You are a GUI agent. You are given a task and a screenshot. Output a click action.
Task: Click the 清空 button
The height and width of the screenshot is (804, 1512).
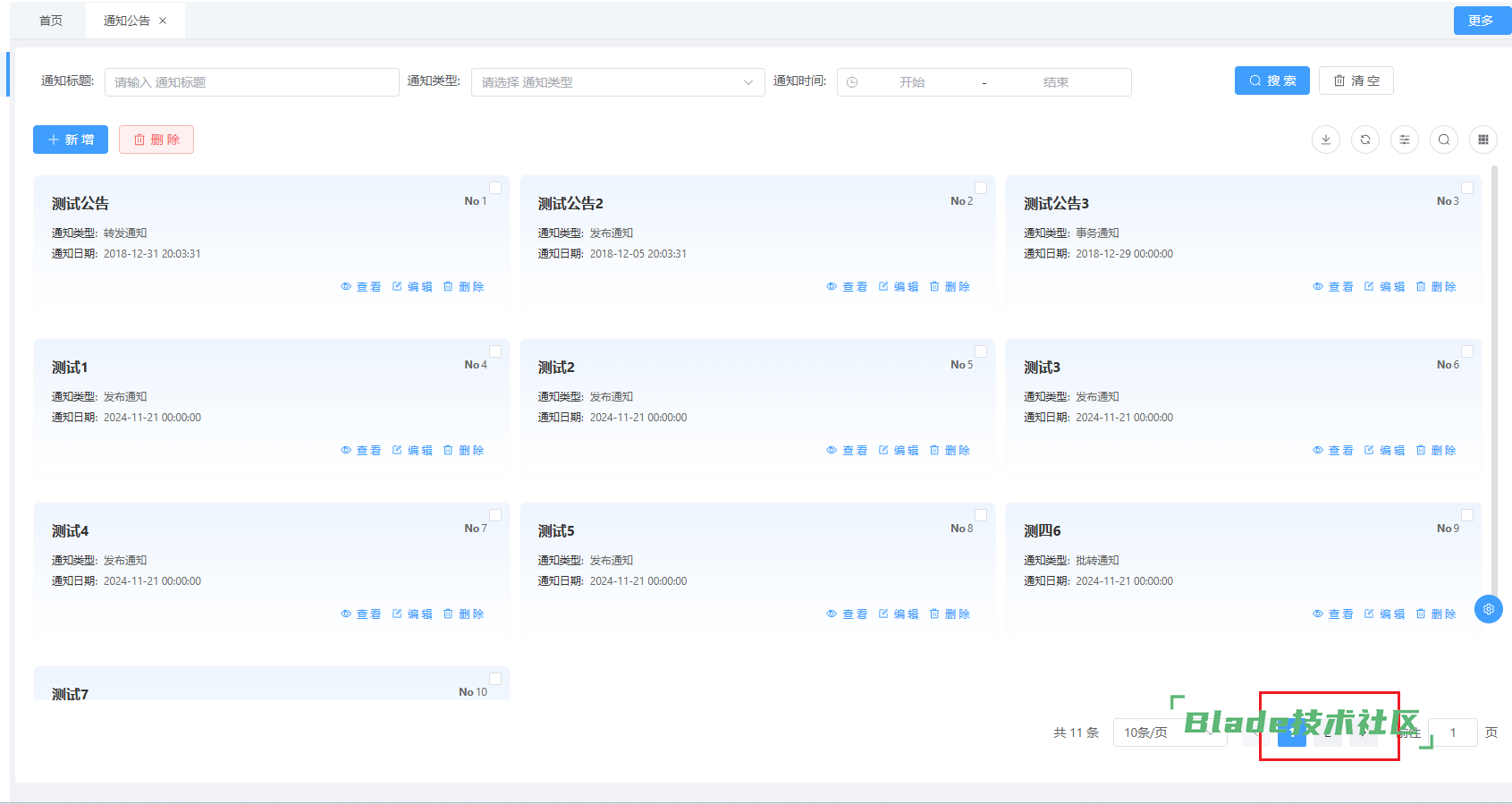pyautogui.click(x=1356, y=80)
